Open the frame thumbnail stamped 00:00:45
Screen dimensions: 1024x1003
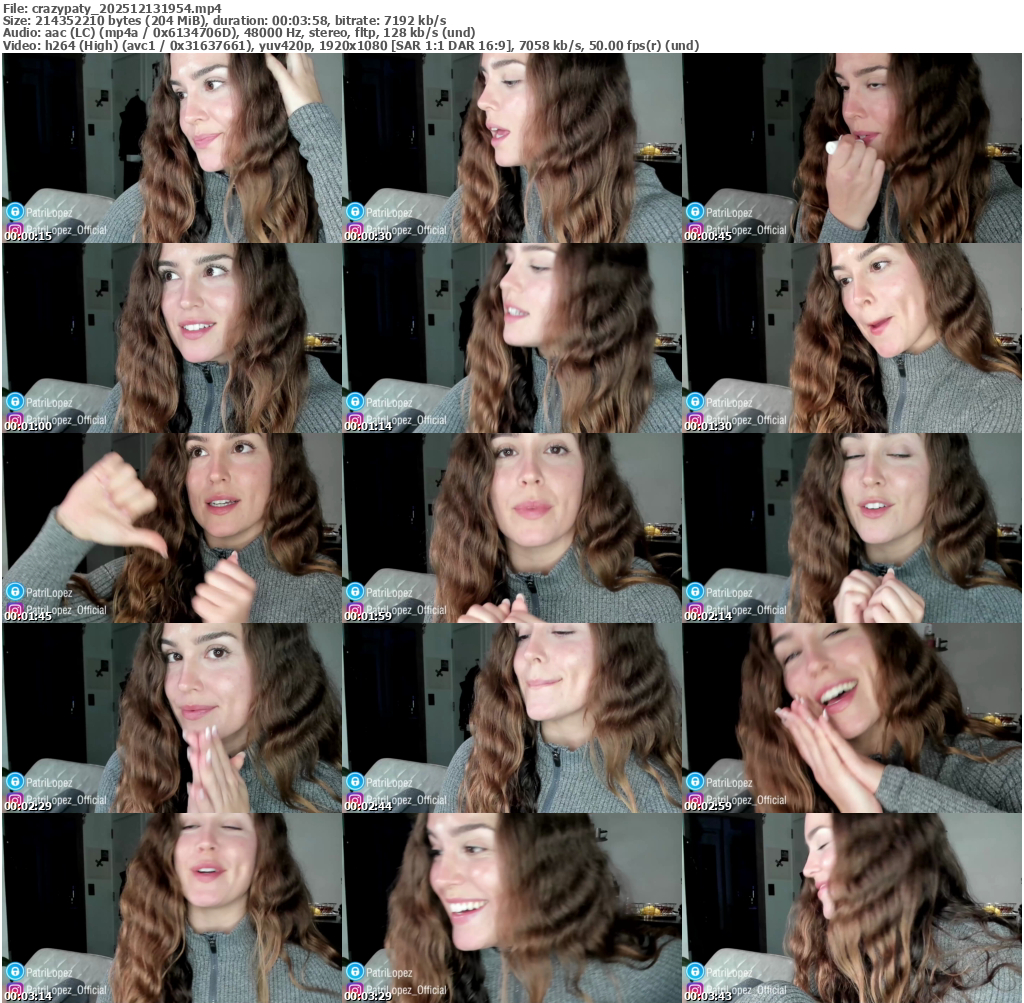point(852,148)
